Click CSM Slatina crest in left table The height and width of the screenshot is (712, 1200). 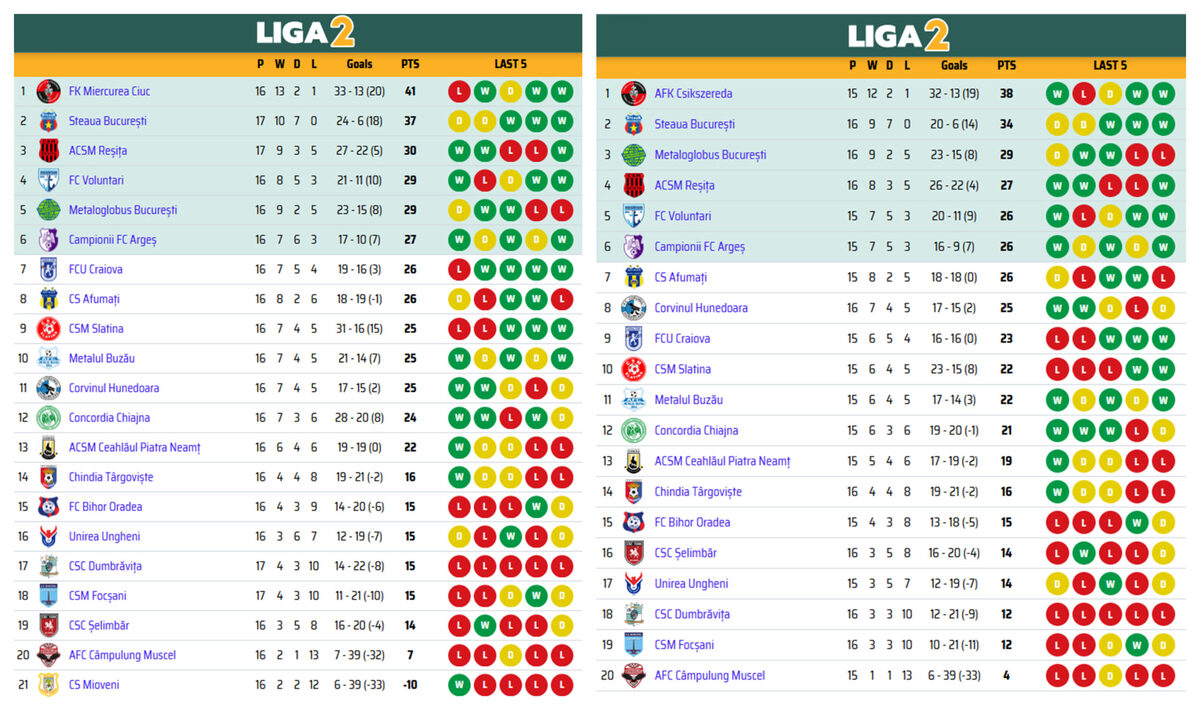(x=48, y=328)
